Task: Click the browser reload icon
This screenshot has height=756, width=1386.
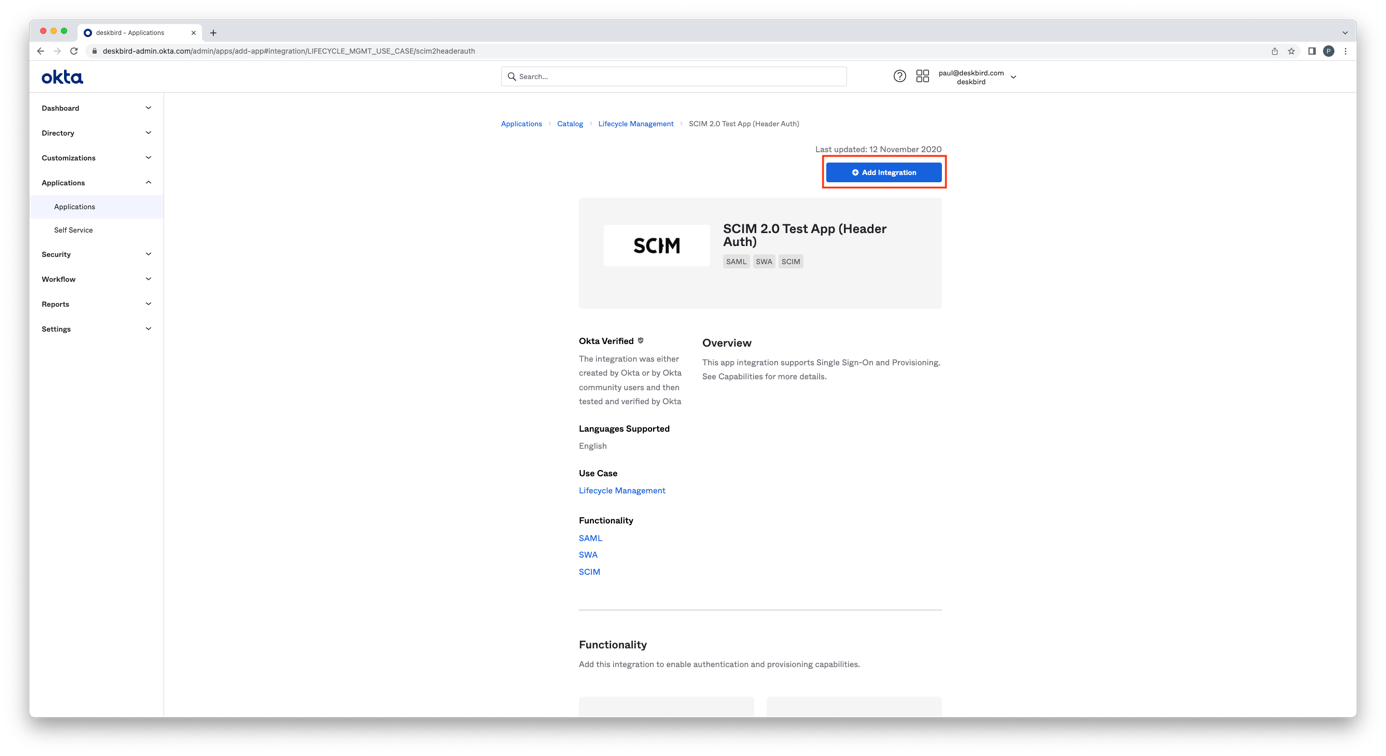Action: (x=74, y=51)
